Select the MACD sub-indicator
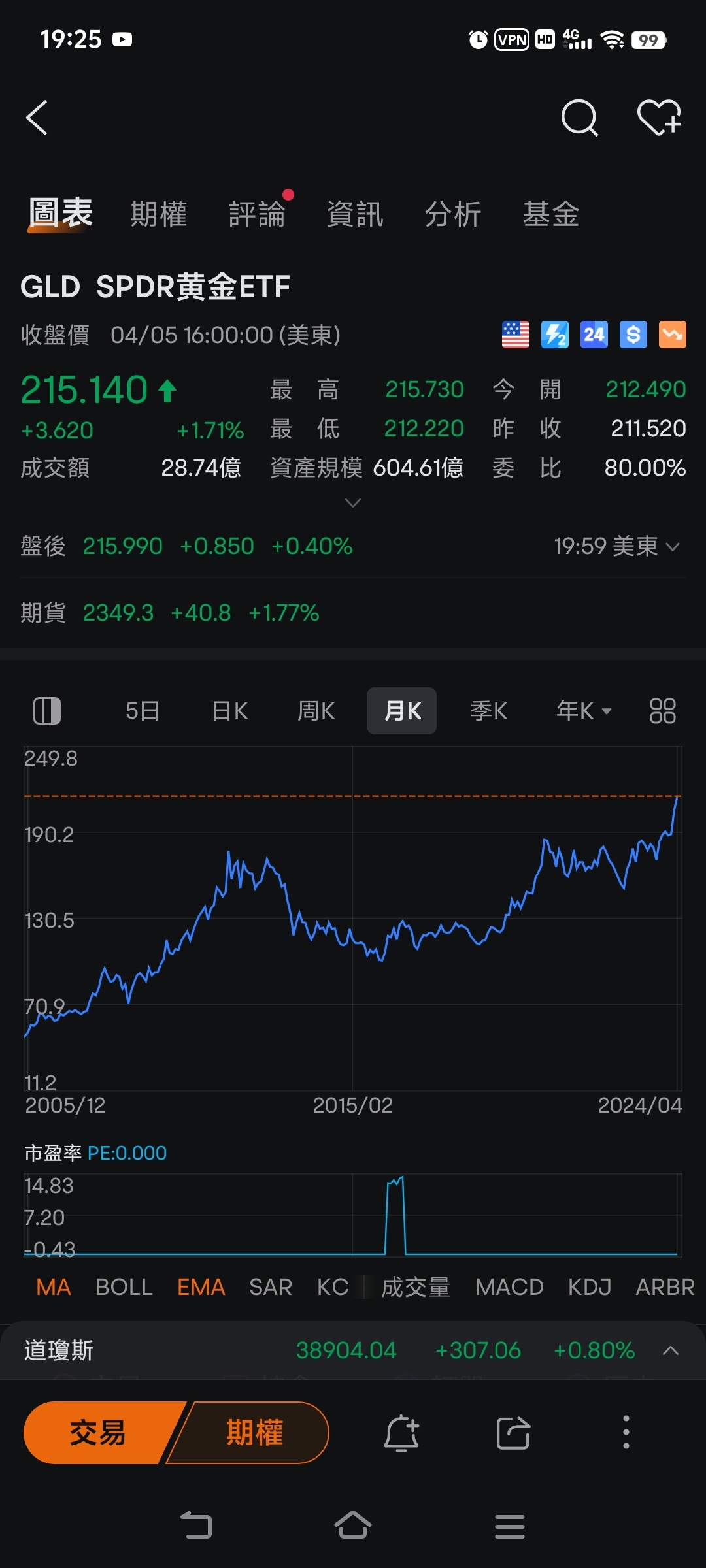This screenshot has height=1568, width=706. point(509,1287)
